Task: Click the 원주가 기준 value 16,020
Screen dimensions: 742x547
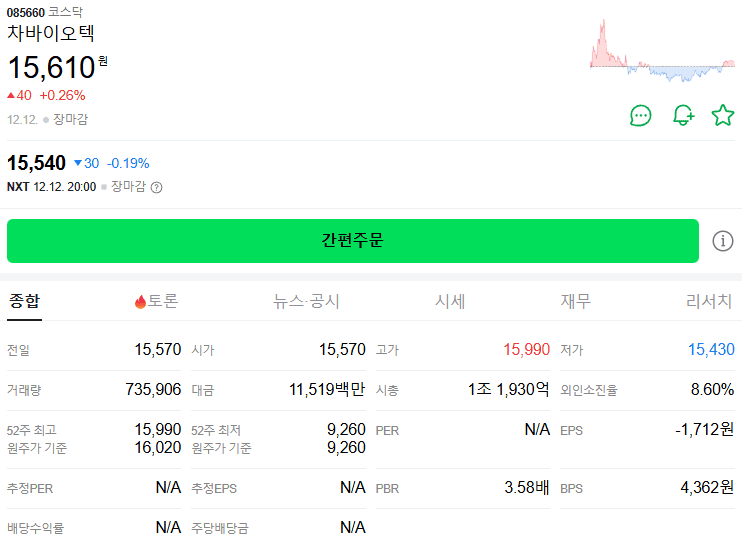Action: pos(158,448)
